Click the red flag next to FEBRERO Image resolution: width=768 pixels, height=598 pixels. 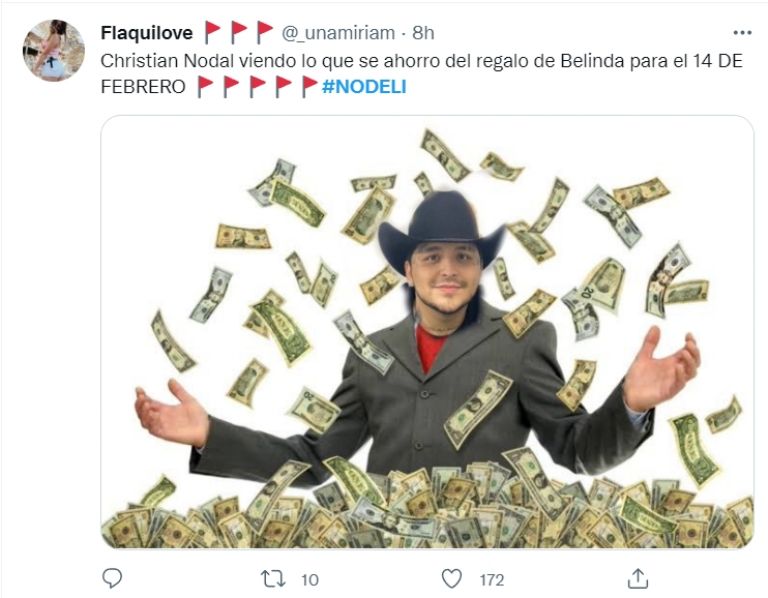(205, 87)
